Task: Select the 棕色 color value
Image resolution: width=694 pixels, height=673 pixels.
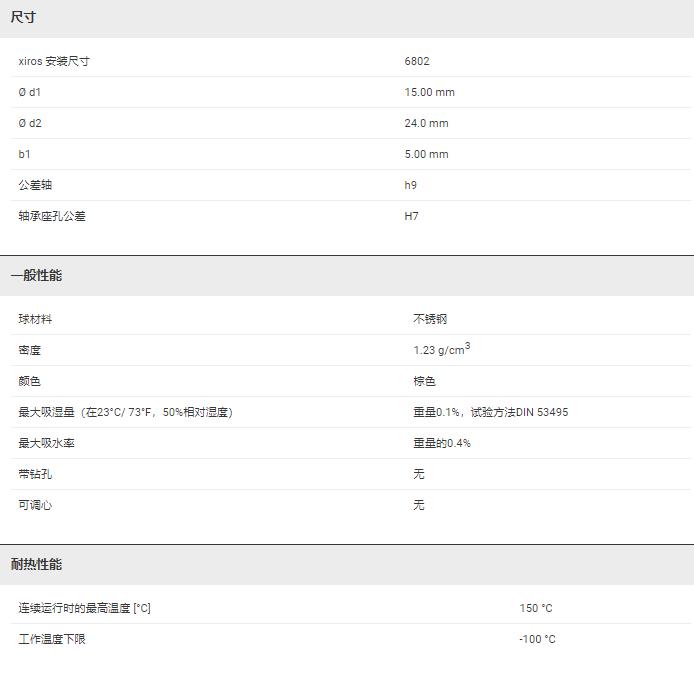Action: 424,381
